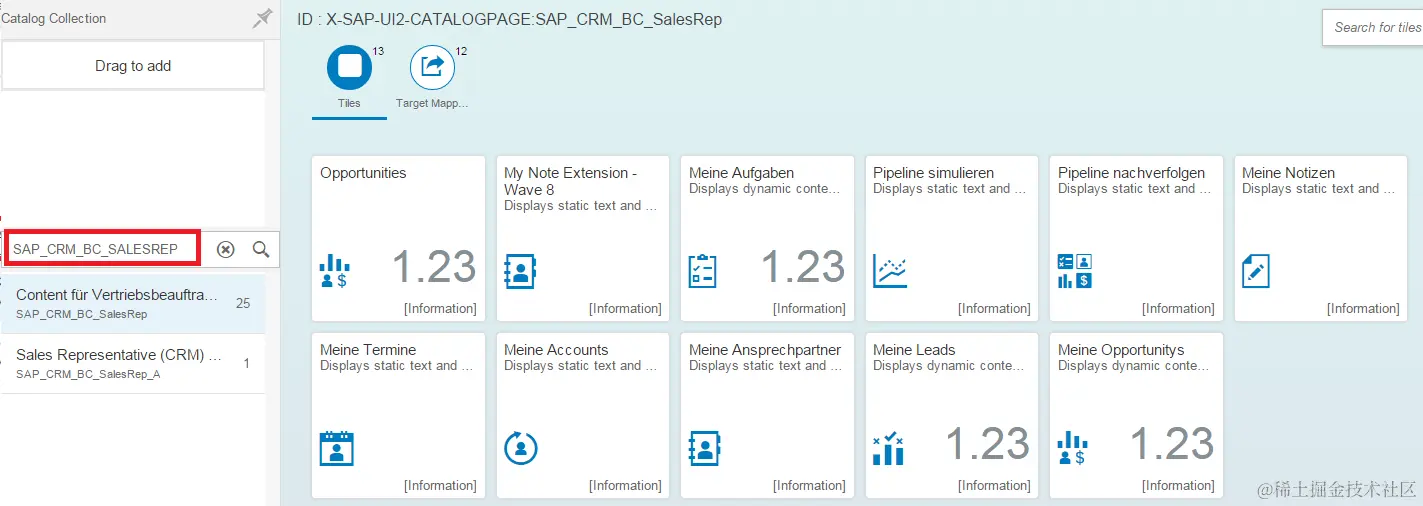
Task: Clear the catalog search with the X icon
Action: [x=226, y=249]
